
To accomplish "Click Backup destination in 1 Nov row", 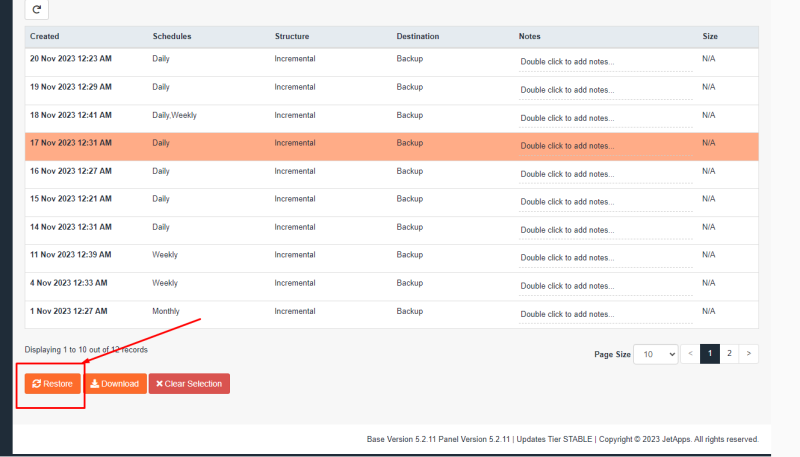I will click(x=410, y=311).
